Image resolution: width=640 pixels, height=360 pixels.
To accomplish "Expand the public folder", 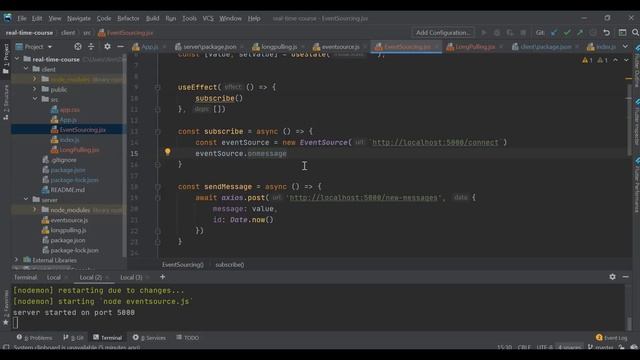I will click(35, 89).
